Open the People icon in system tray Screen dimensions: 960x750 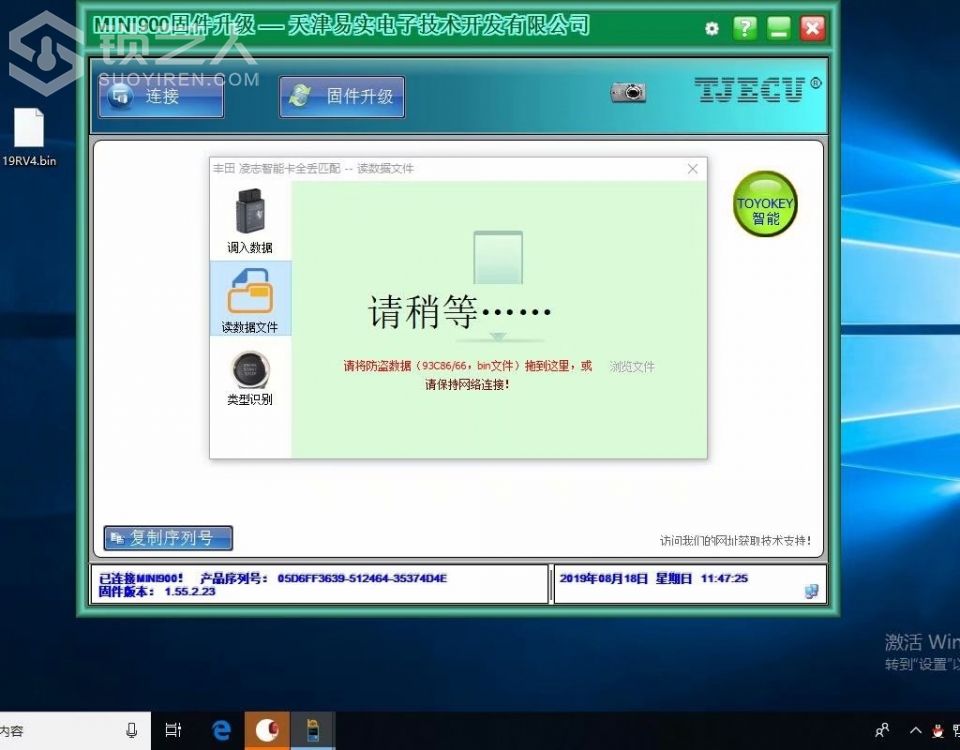(882, 730)
